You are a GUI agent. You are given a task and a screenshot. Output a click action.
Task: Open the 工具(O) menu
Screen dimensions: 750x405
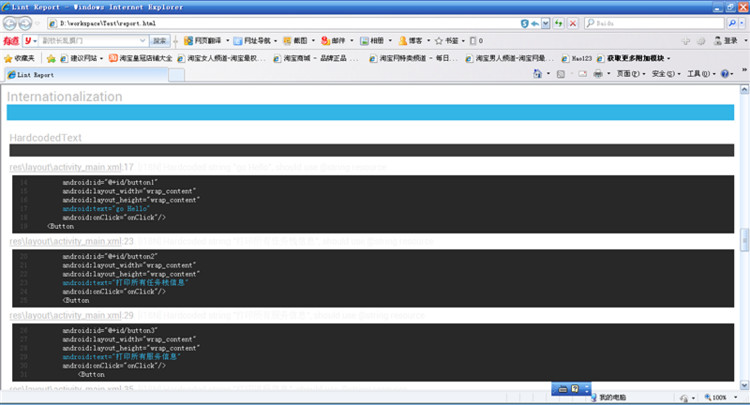701,74
